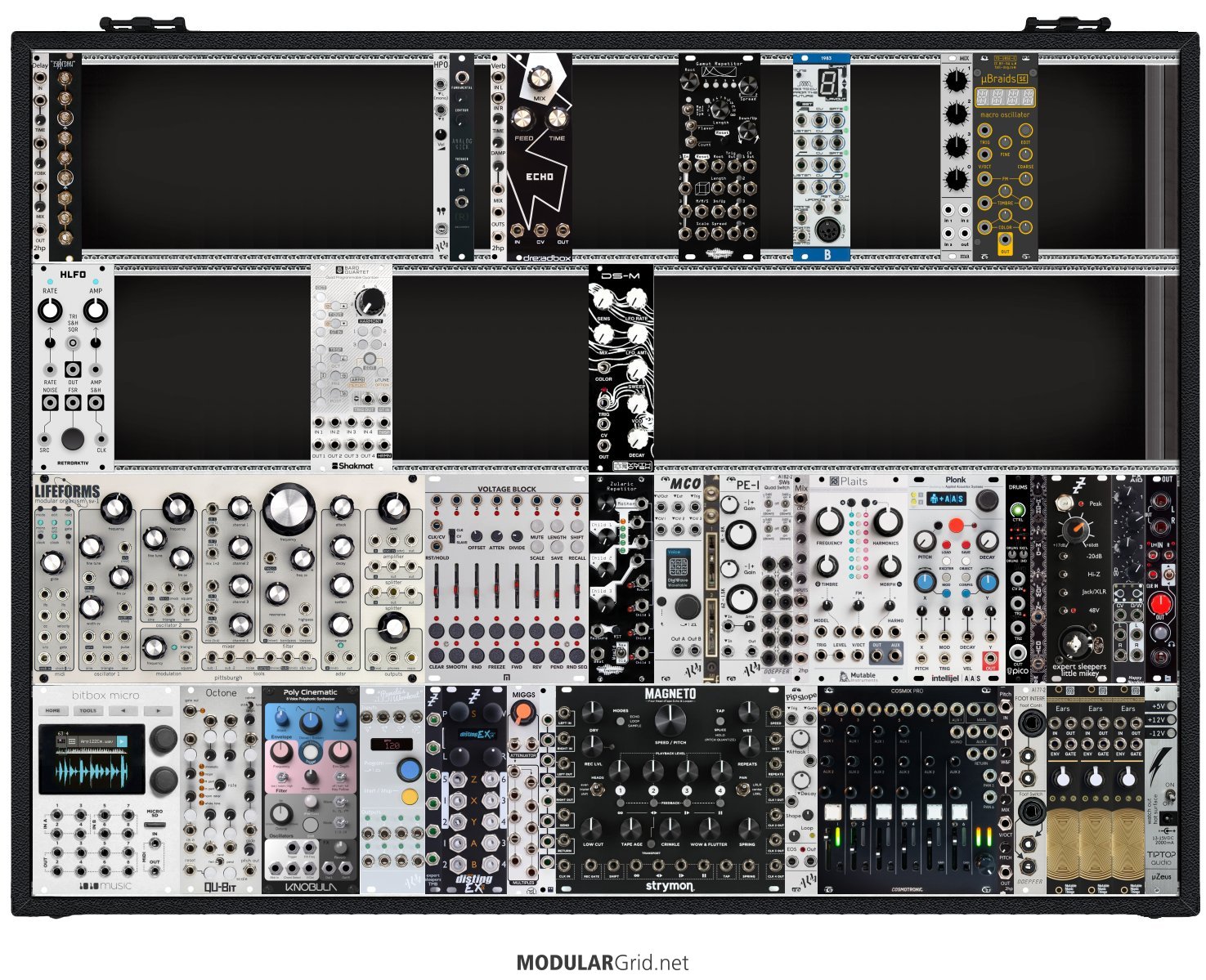Click the TOOLS button on bitbox micro
The height and width of the screenshot is (980, 1206).
(x=87, y=710)
